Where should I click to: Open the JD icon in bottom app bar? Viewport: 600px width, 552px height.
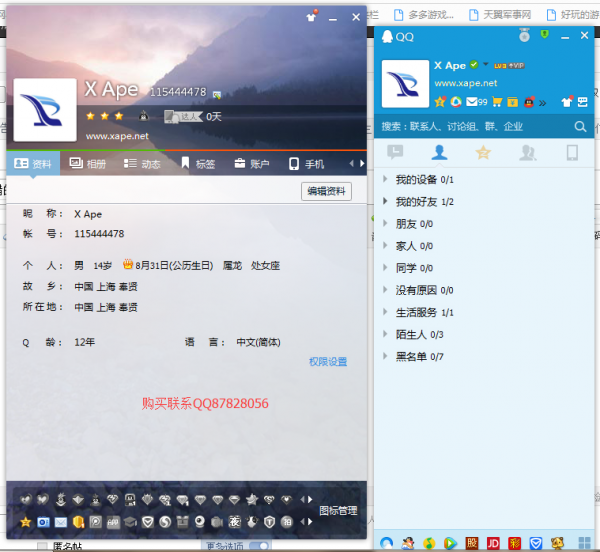tap(493, 543)
